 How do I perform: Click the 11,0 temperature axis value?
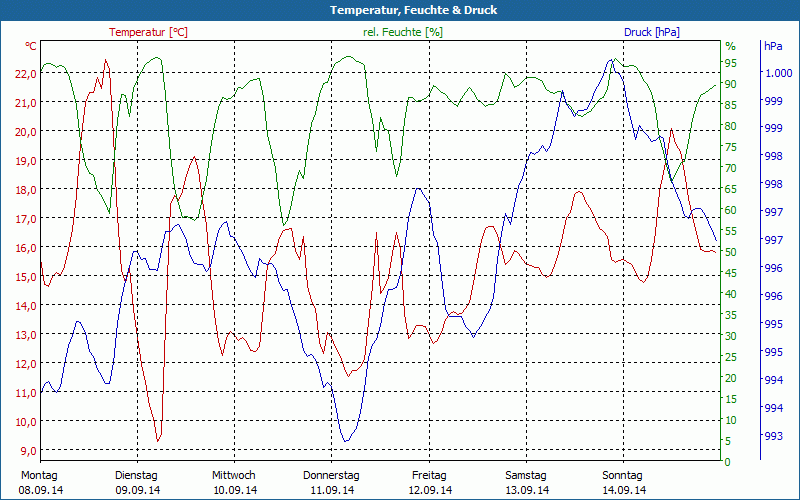coord(26,393)
